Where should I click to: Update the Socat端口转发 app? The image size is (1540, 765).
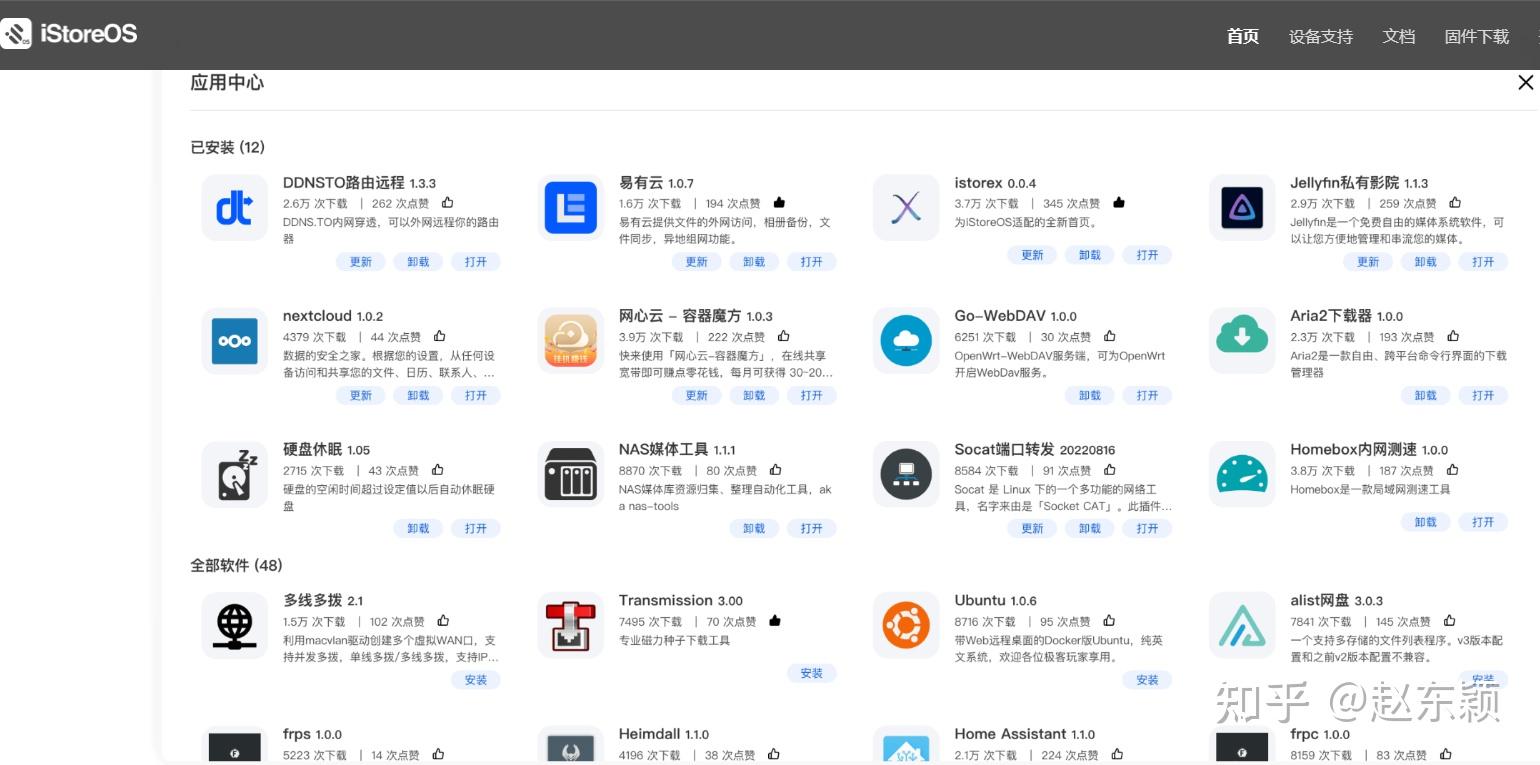point(1032,528)
